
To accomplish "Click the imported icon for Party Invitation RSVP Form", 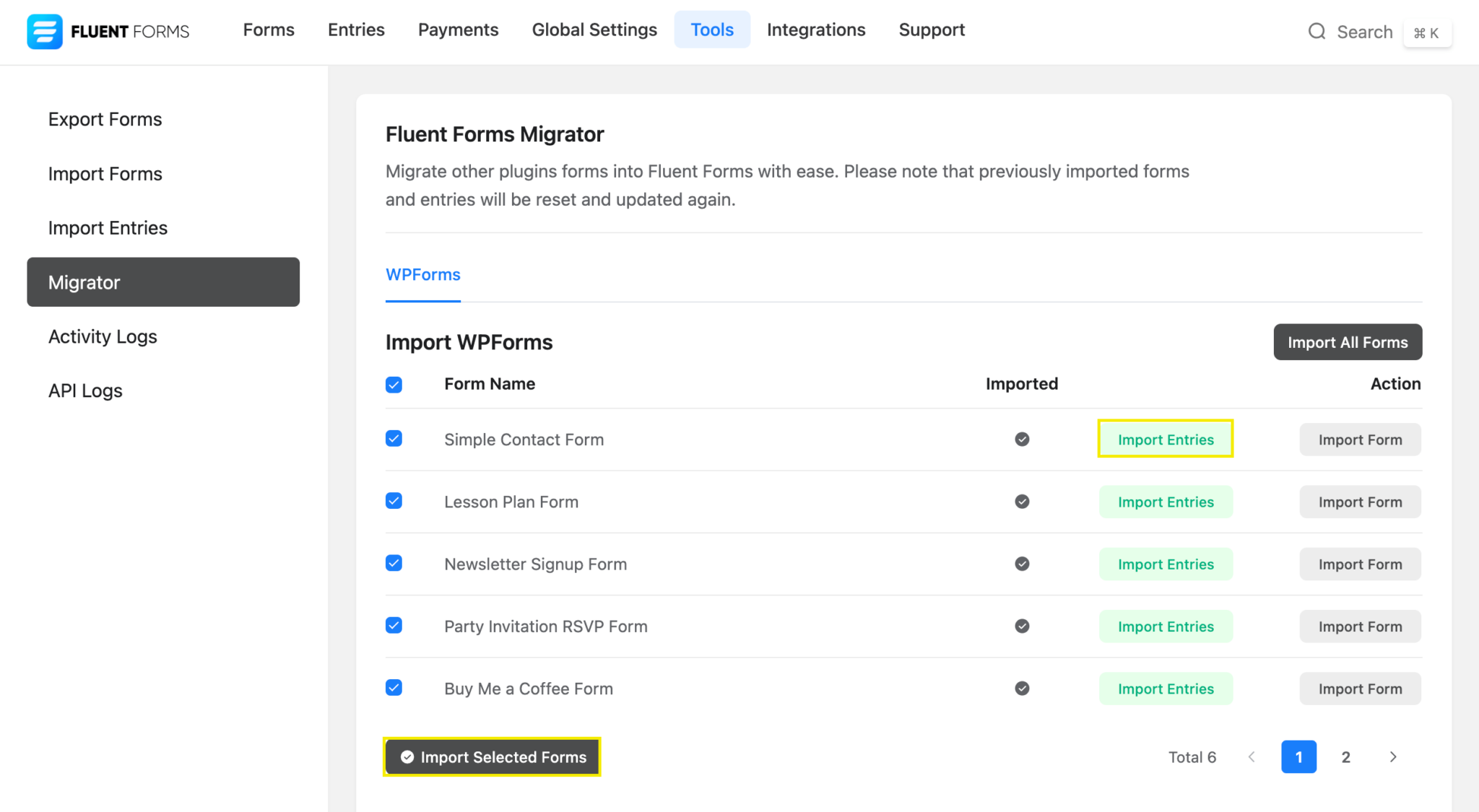I will [1021, 627].
